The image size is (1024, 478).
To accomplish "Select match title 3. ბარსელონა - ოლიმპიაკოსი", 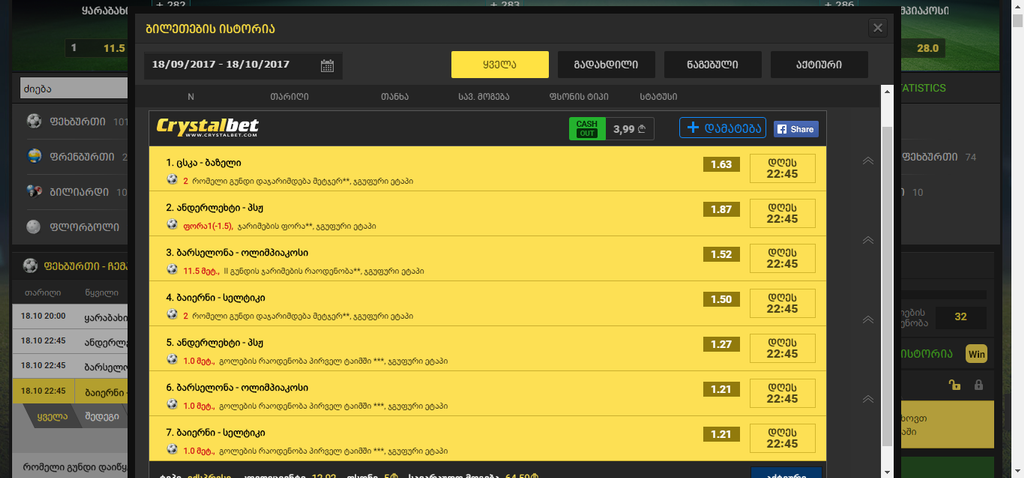I will click(x=237, y=253).
